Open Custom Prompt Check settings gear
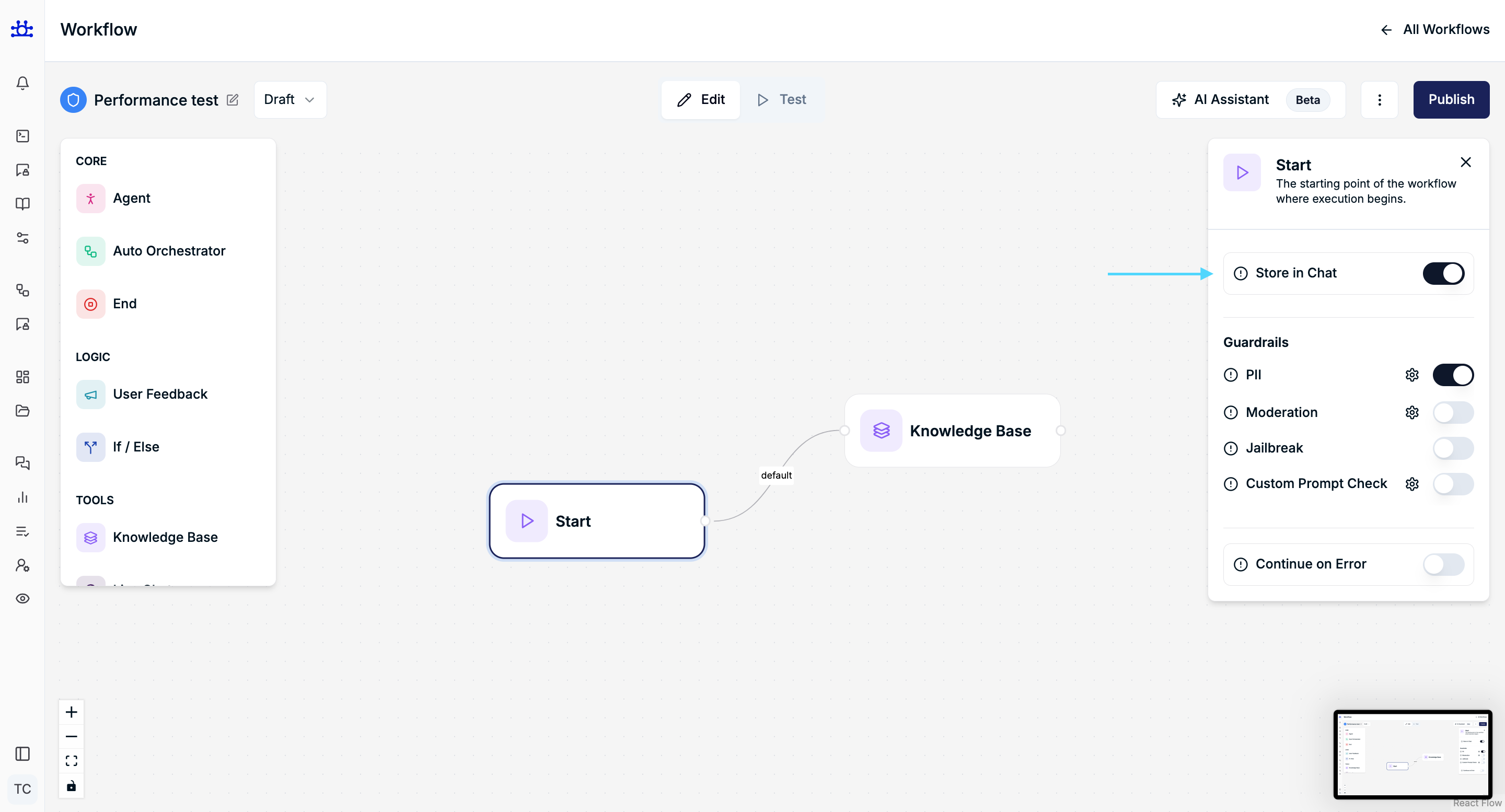Screen dimensions: 1505x812 coord(1411,484)
